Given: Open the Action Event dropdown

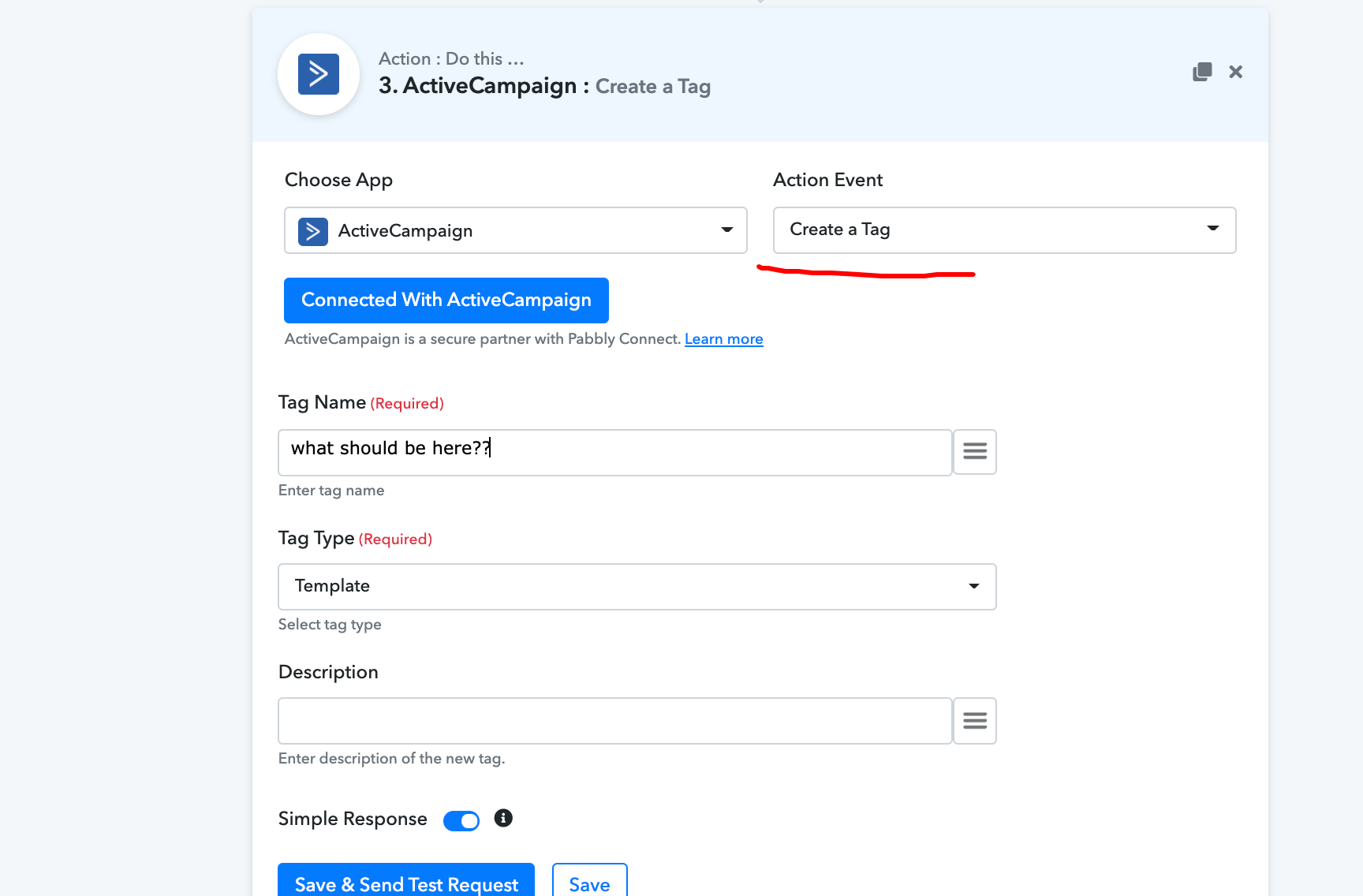Looking at the screenshot, I should [x=1005, y=230].
